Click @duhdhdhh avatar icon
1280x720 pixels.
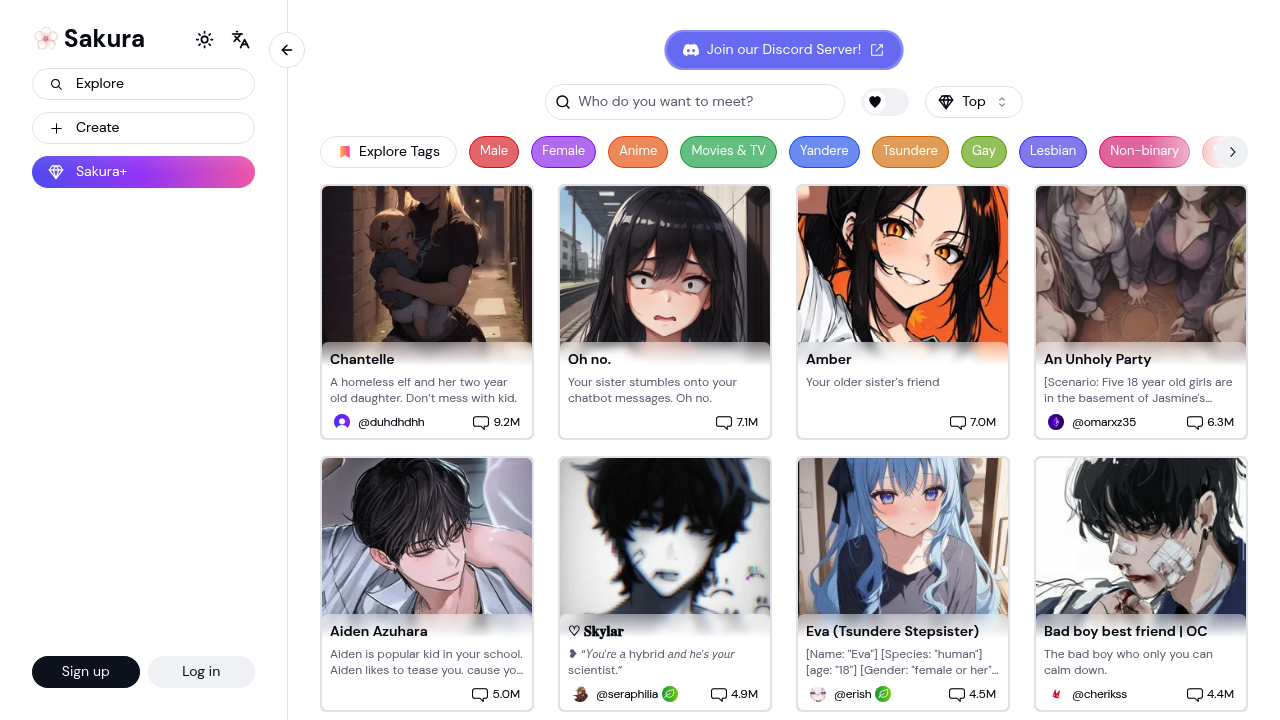pos(342,422)
